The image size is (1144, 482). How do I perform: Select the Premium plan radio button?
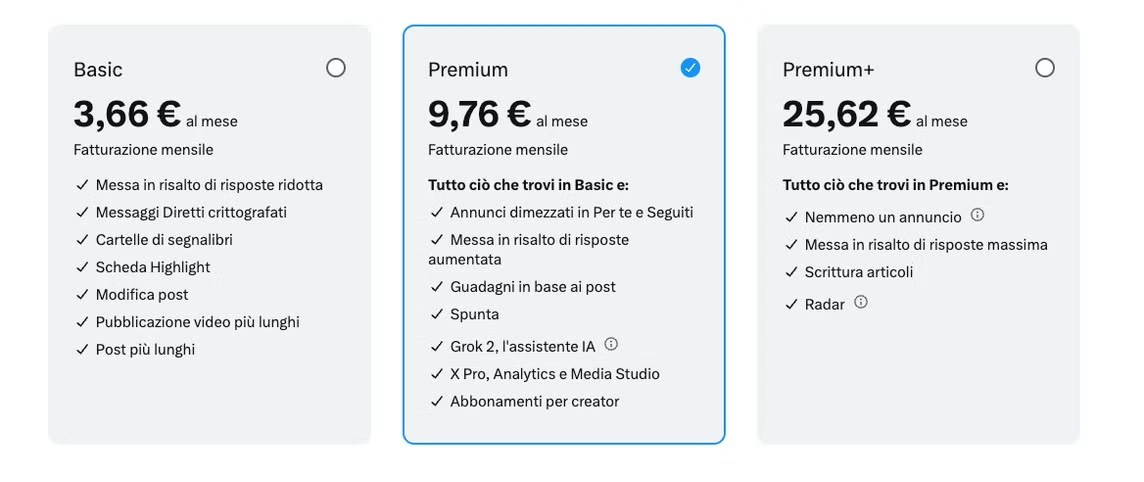point(690,68)
